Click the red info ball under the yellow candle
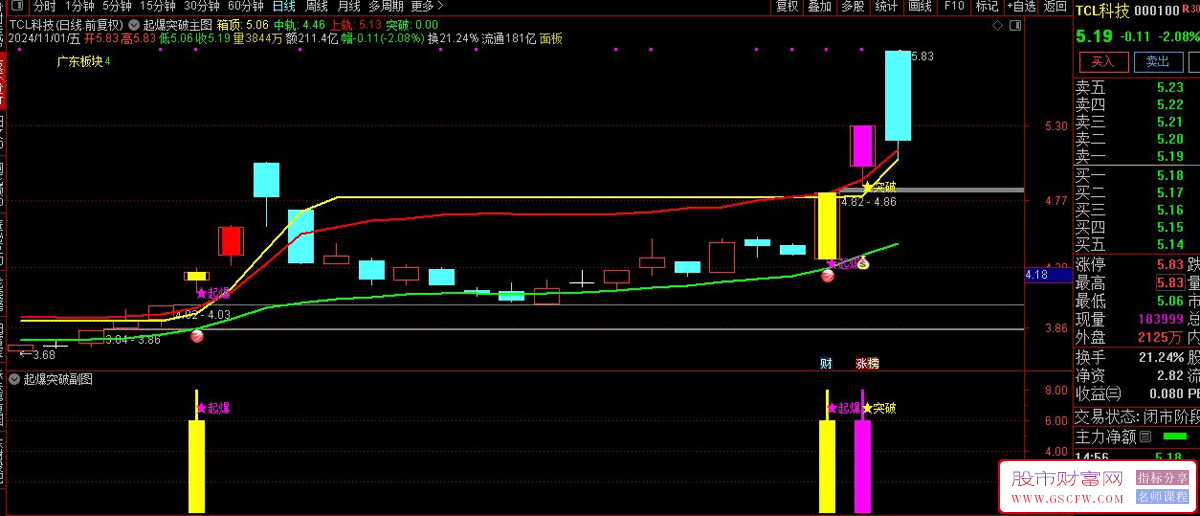 click(x=828, y=276)
